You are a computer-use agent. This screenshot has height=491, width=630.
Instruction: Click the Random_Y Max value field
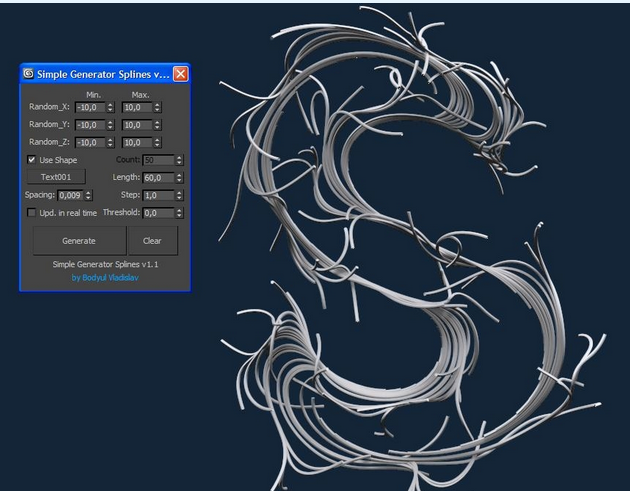point(137,125)
